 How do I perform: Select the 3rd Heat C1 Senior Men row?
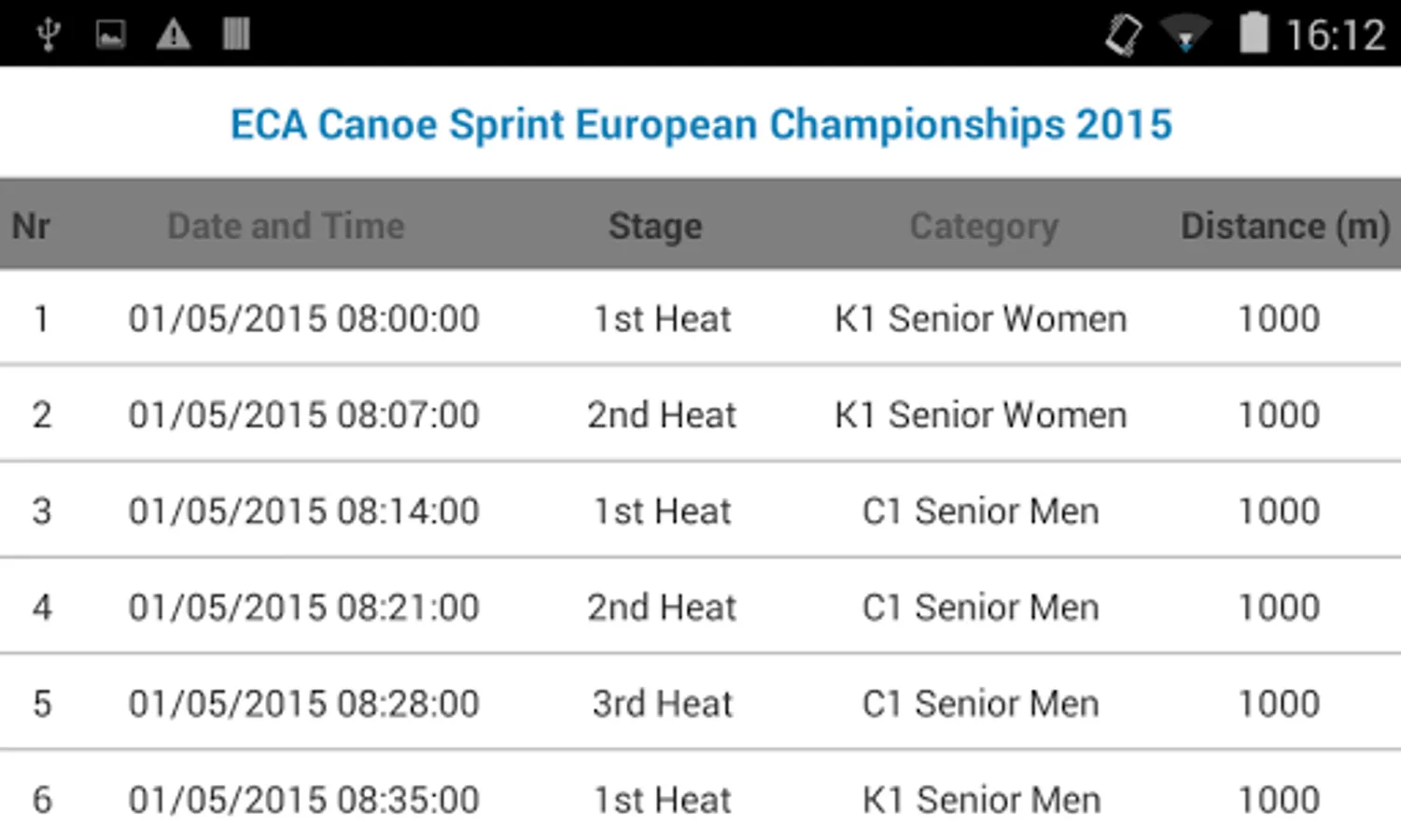(x=700, y=704)
